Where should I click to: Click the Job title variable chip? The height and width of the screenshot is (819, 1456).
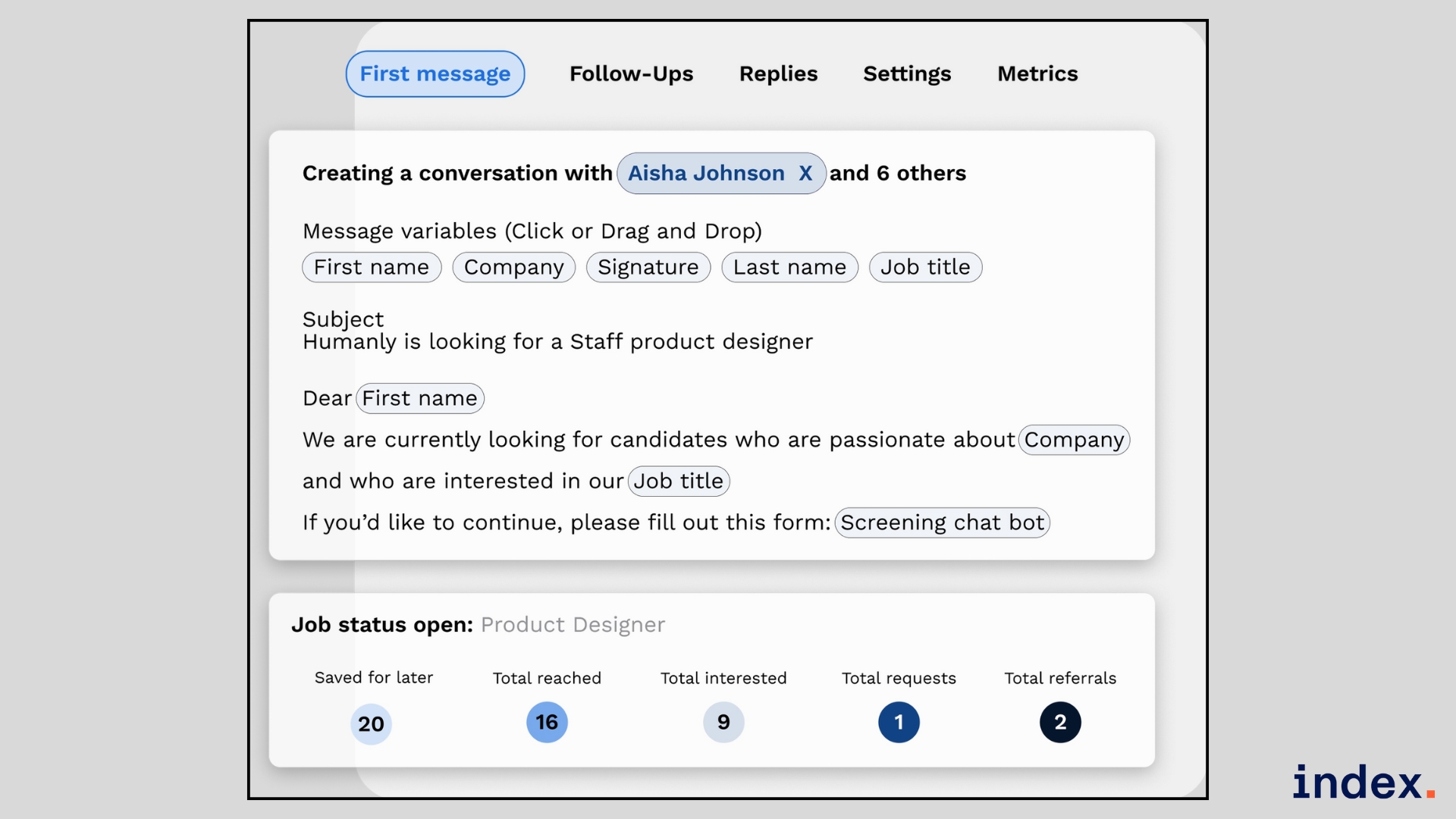[x=924, y=267]
